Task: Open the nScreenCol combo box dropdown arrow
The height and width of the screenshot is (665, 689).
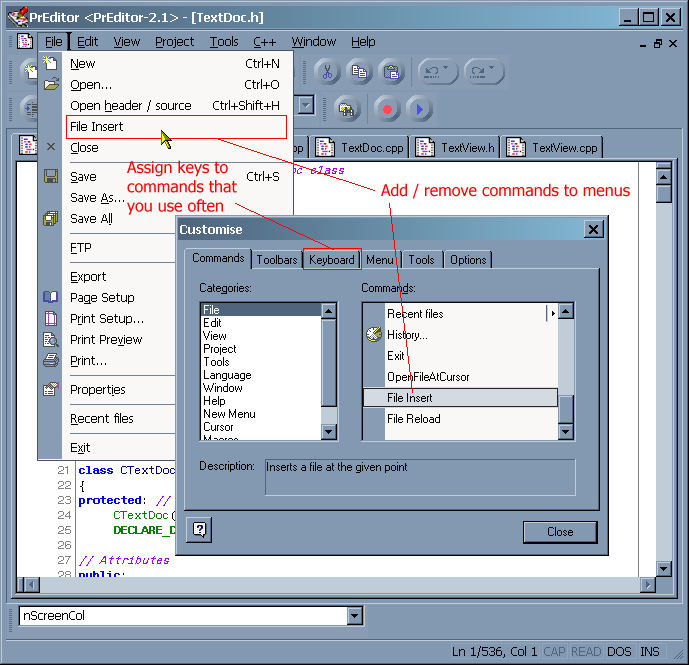Action: tap(354, 616)
